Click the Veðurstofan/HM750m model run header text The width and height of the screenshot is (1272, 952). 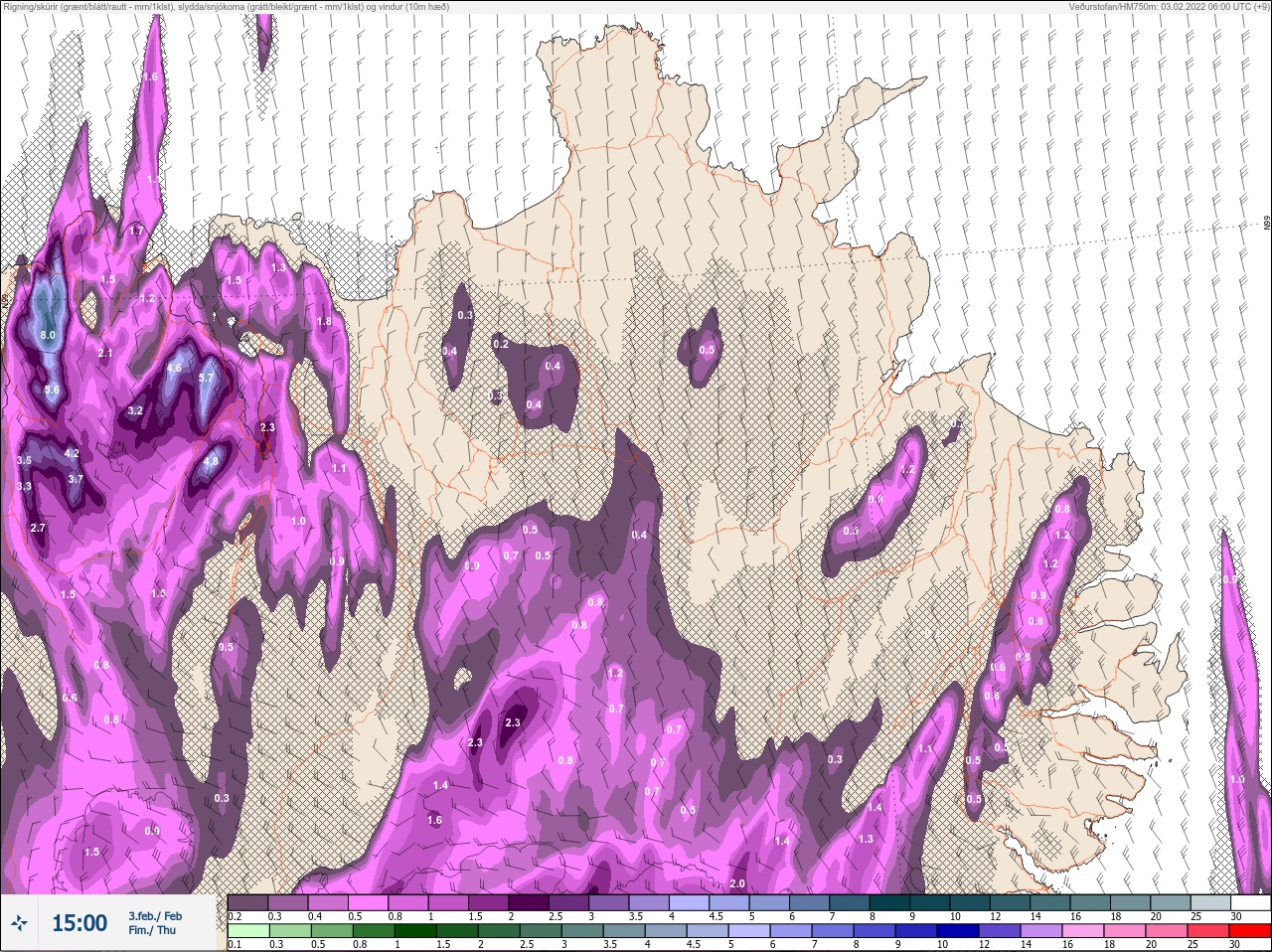(x=1170, y=6)
